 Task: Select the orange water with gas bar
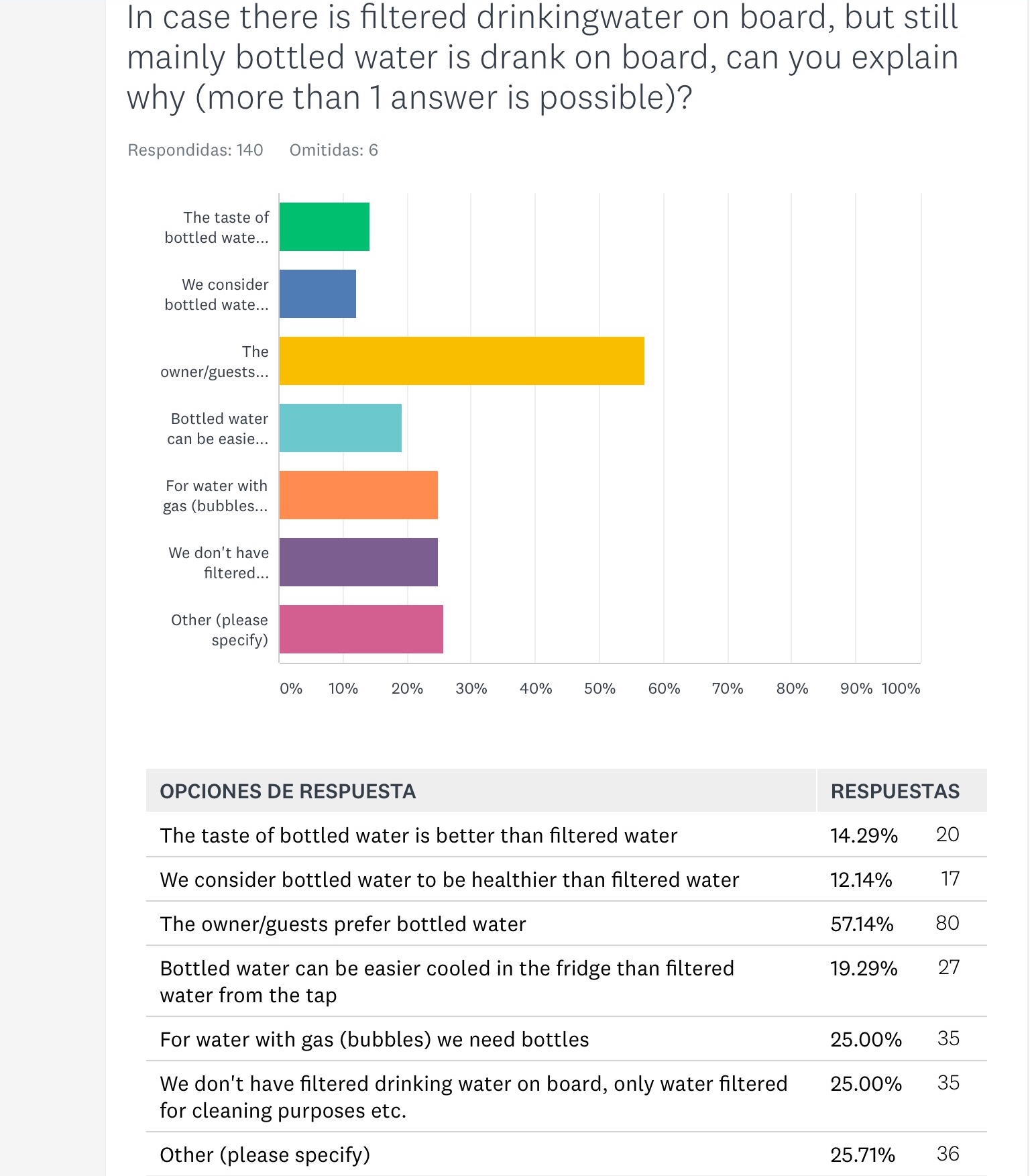pyautogui.click(x=358, y=495)
